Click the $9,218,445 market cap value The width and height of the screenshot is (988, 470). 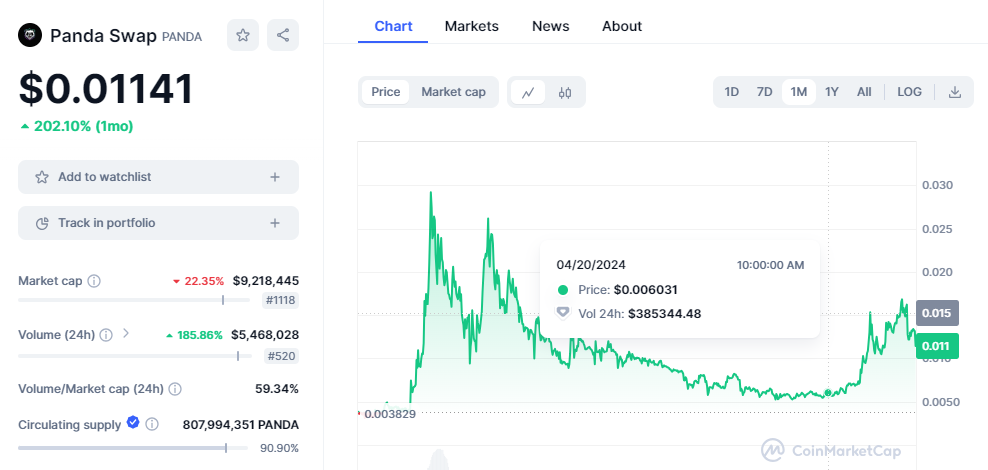pyautogui.click(x=266, y=281)
